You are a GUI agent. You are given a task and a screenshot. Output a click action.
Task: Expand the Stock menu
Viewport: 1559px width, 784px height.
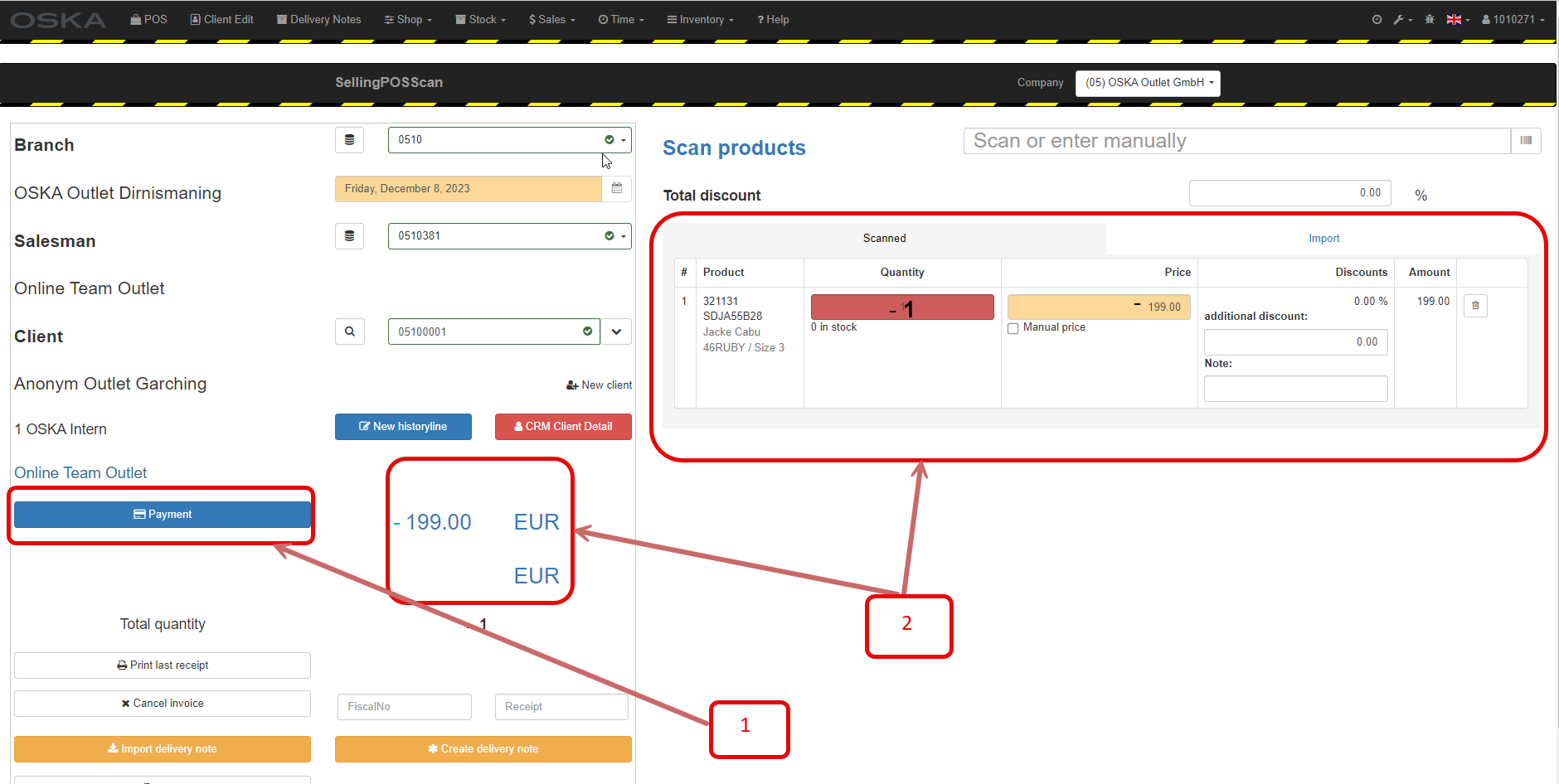coord(480,19)
